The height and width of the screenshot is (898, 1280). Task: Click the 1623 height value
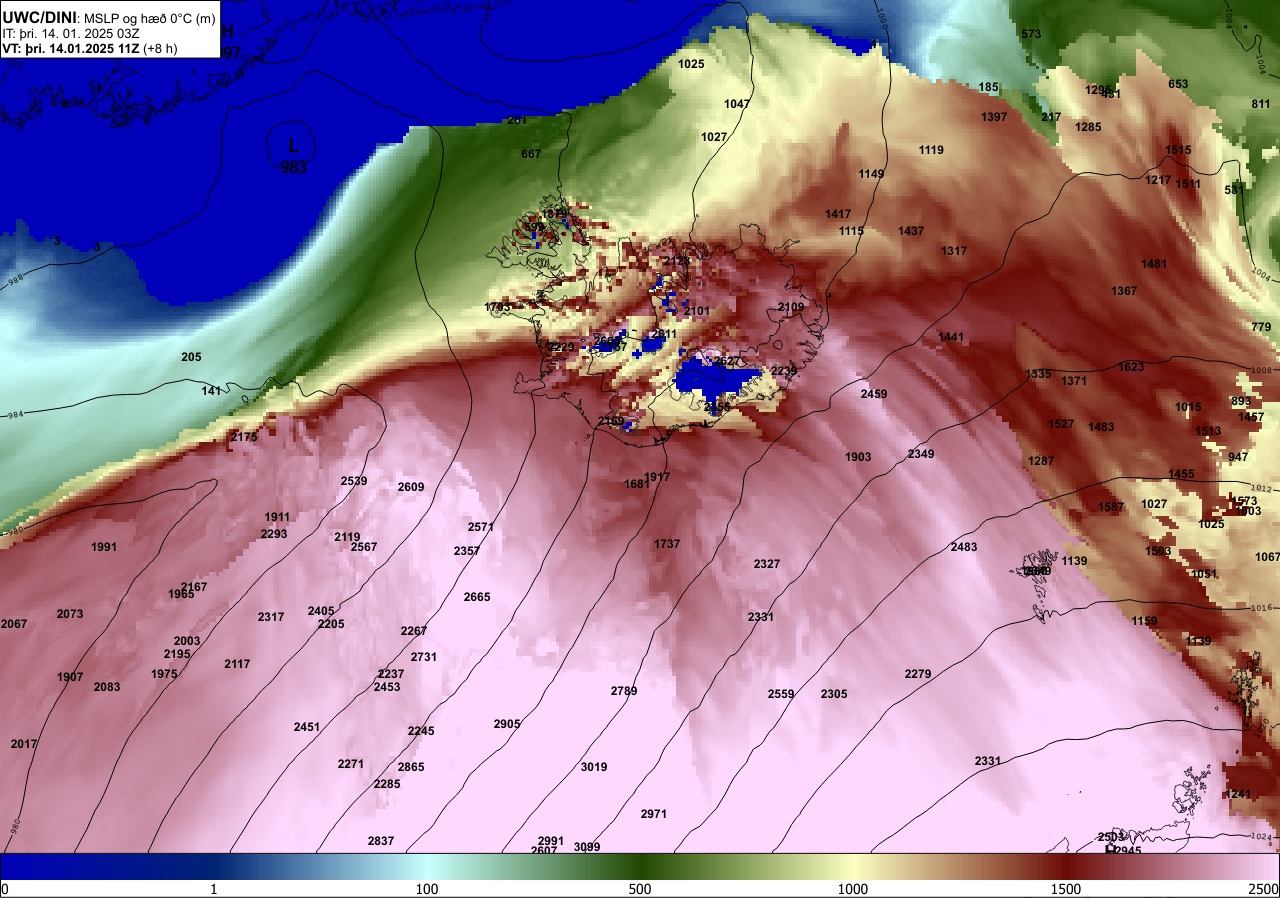pyautogui.click(x=1131, y=367)
